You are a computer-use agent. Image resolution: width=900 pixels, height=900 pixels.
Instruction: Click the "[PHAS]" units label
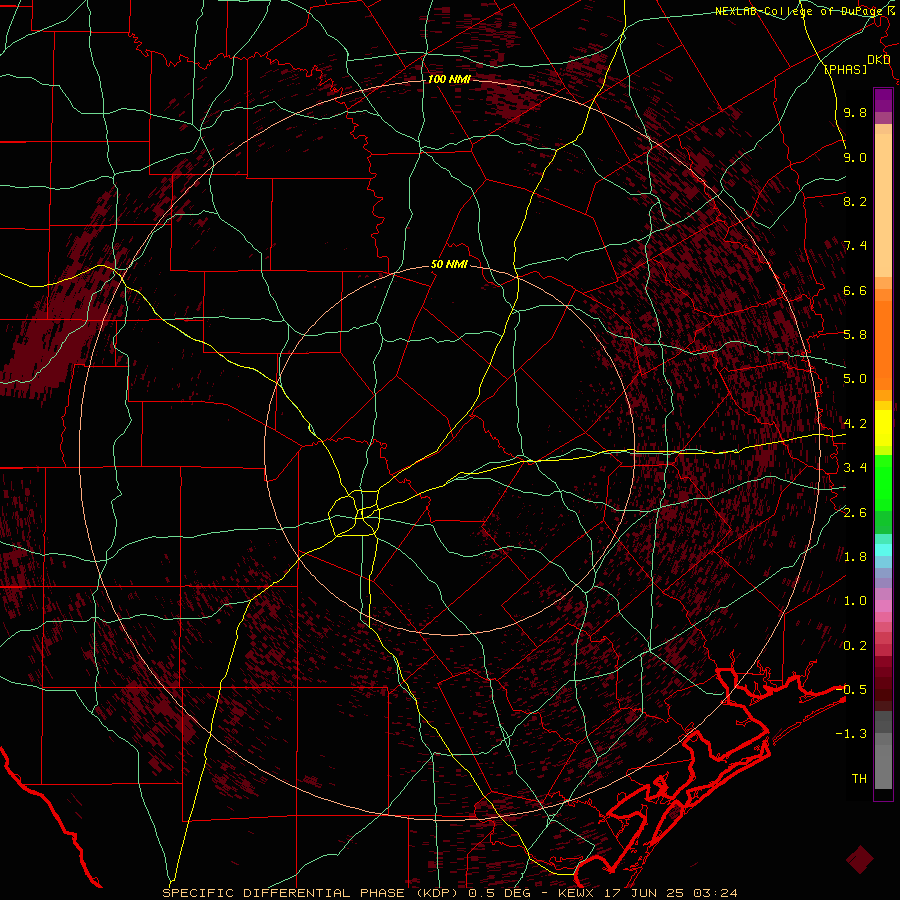(845, 69)
